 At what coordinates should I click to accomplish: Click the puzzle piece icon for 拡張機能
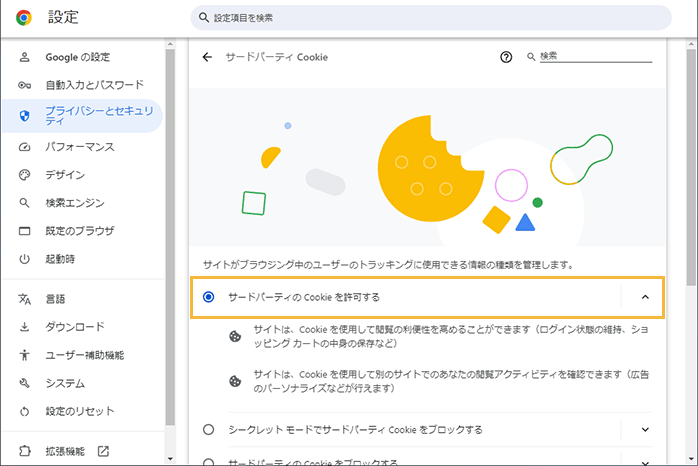click(x=24, y=451)
